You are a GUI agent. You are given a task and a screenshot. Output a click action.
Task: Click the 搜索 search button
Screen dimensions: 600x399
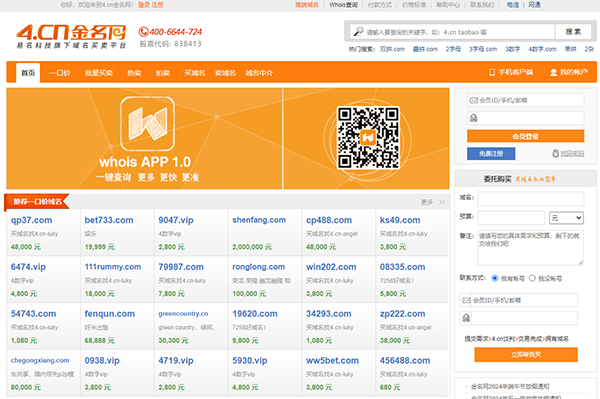coord(574,32)
